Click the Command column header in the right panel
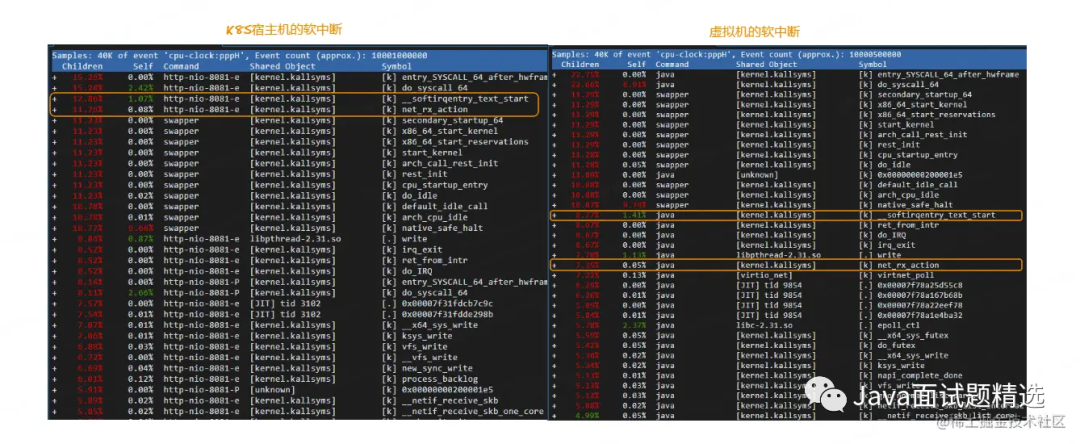This screenshot has height=444, width=1080. (x=673, y=64)
